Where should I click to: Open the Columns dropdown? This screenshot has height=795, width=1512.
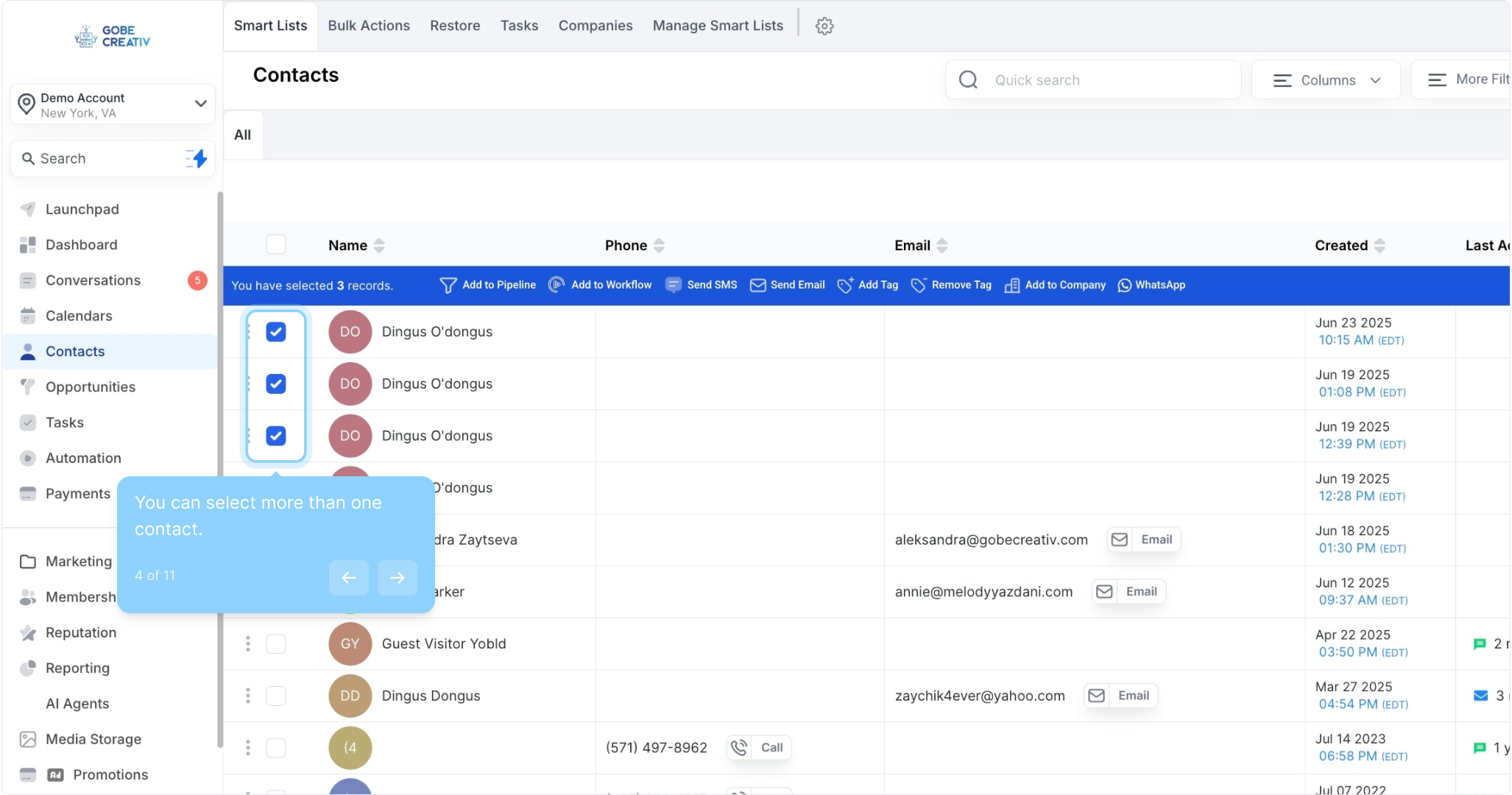tap(1326, 80)
